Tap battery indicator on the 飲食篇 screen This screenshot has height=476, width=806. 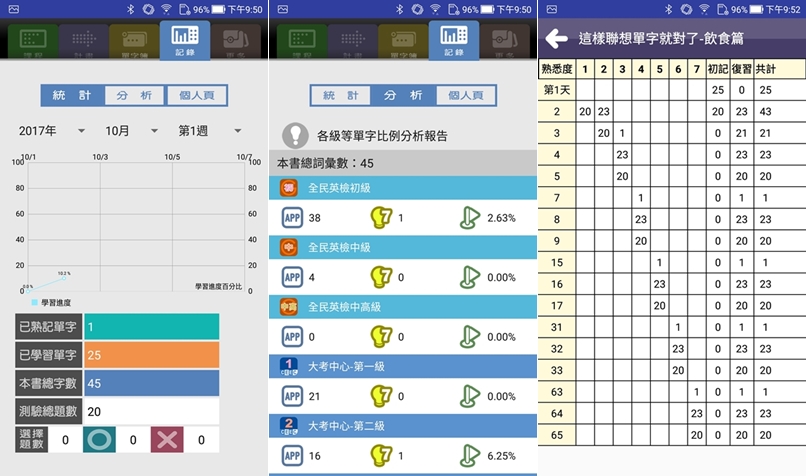pyautogui.click(x=756, y=9)
